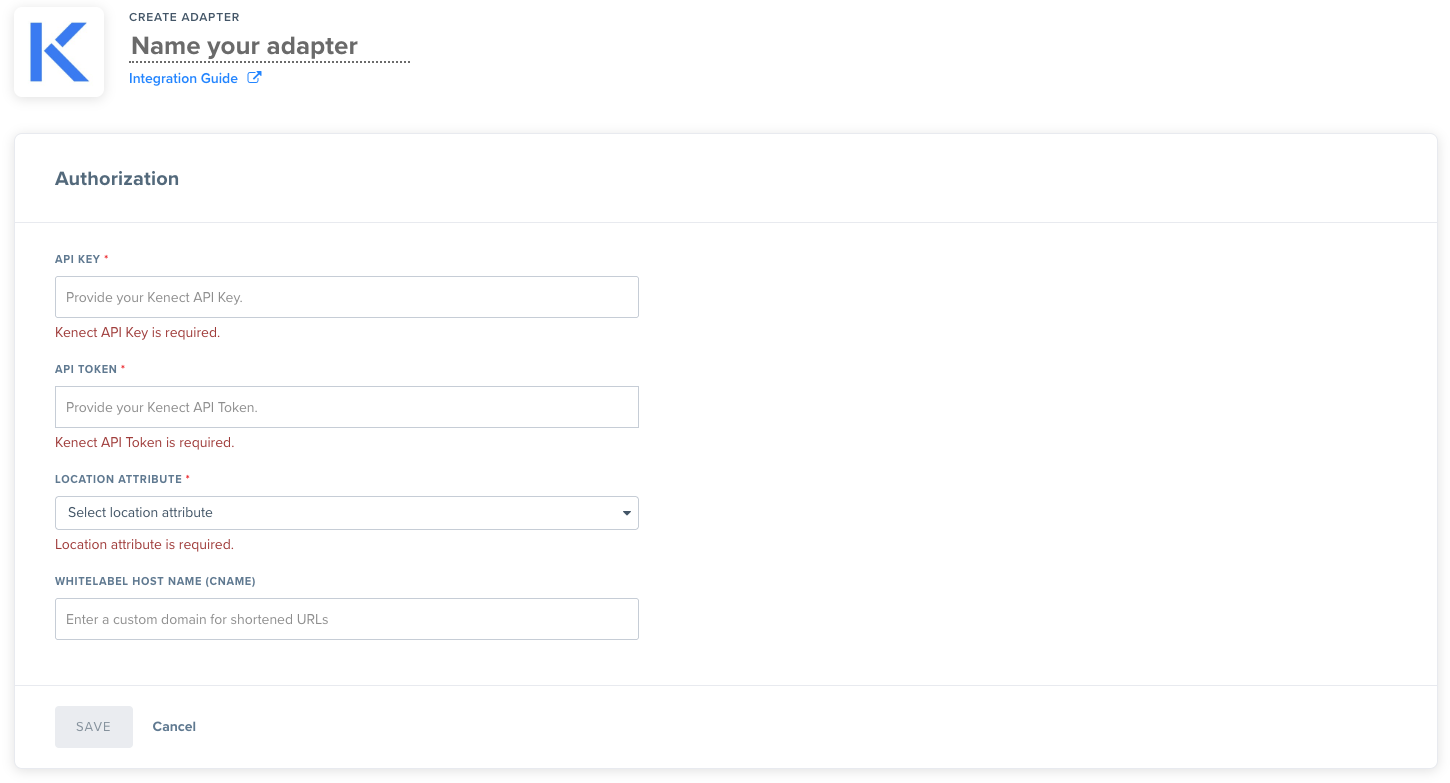Click into the API Key input

point(347,297)
